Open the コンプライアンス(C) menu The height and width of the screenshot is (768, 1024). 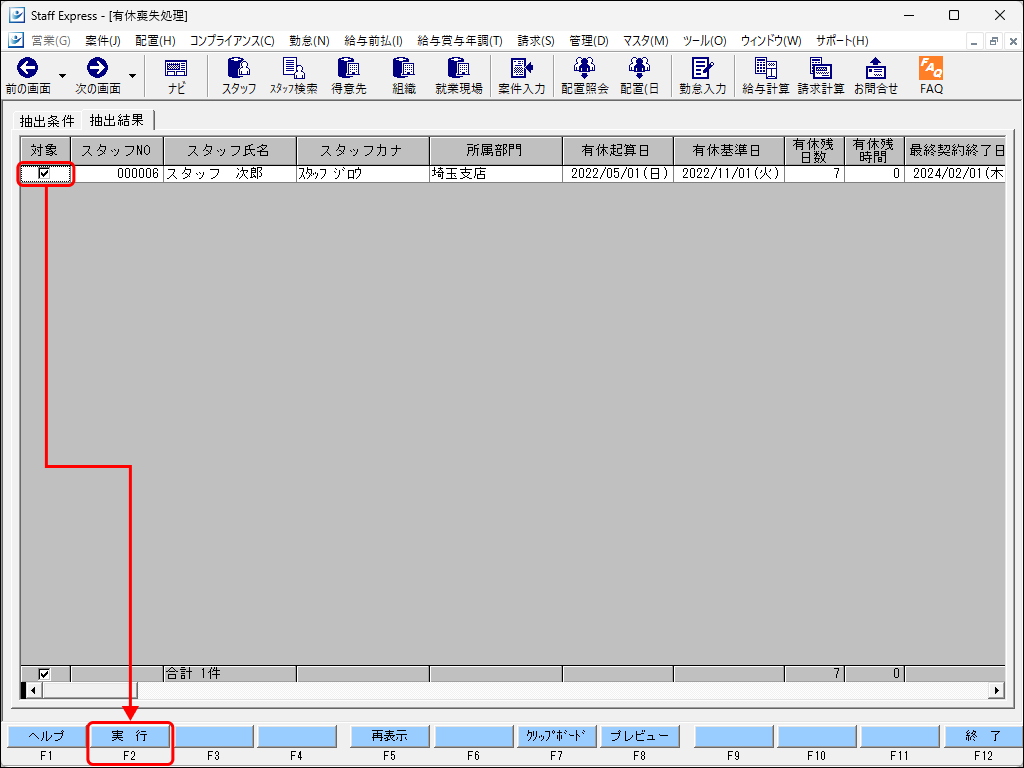coord(232,40)
